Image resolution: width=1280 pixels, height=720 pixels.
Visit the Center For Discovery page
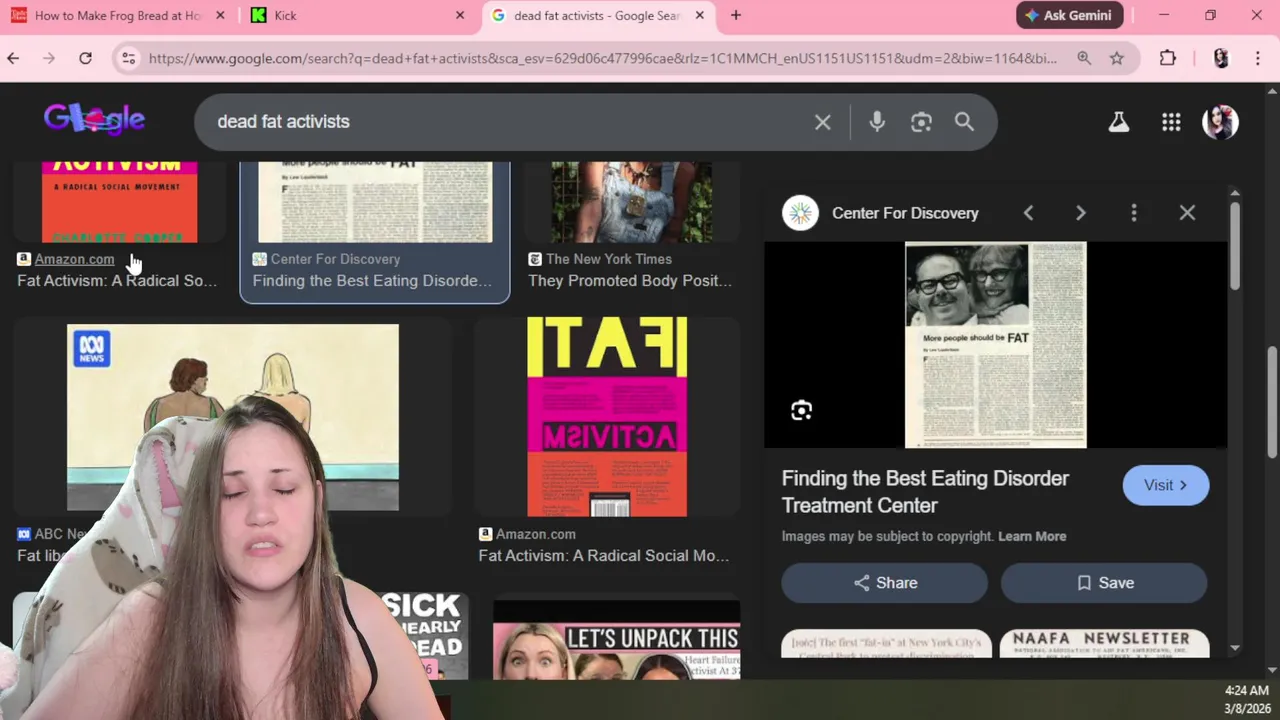[x=1166, y=485]
